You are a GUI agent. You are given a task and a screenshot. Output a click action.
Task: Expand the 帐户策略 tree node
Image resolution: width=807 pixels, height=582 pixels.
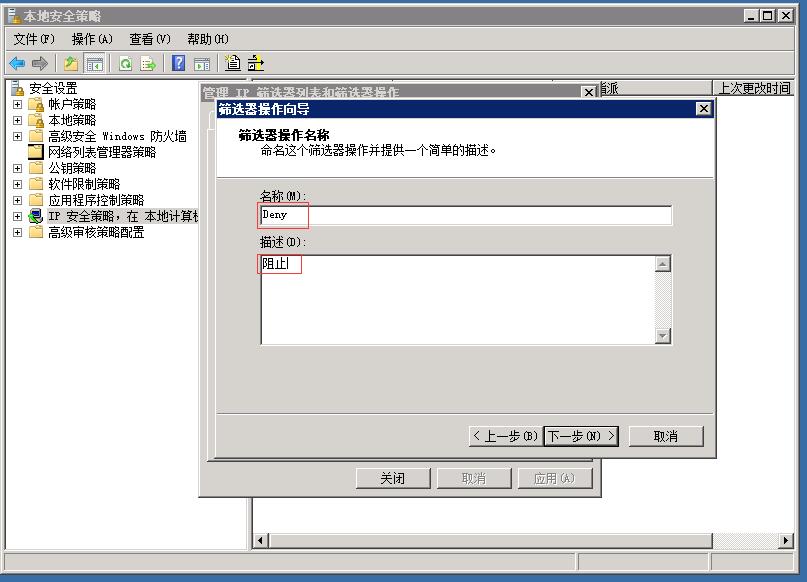[16, 102]
